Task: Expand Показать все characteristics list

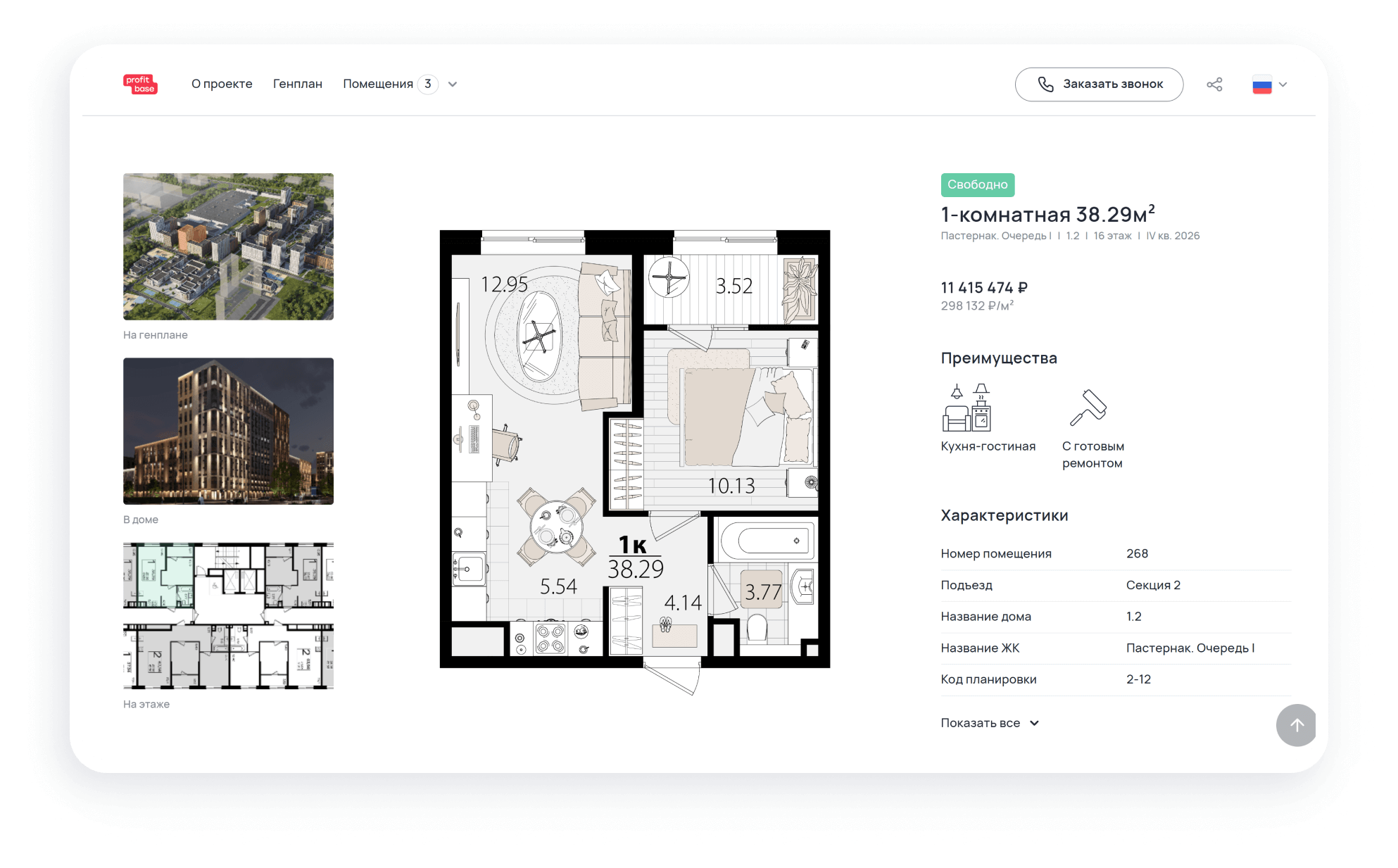Action: click(990, 723)
